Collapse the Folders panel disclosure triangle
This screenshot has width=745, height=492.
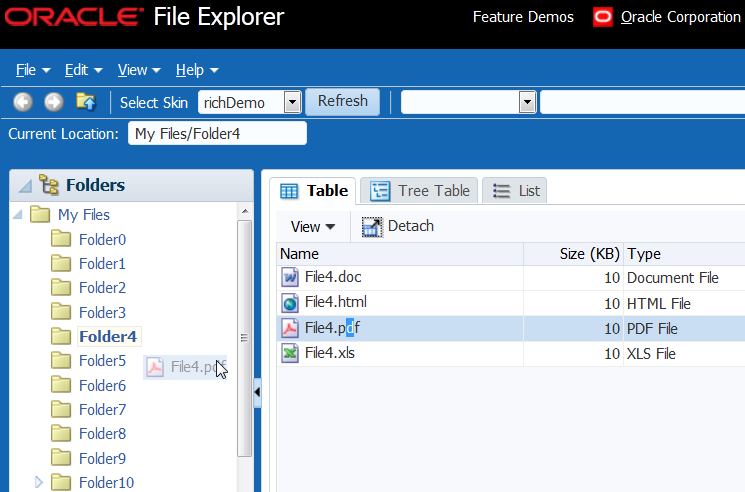pos(25,186)
